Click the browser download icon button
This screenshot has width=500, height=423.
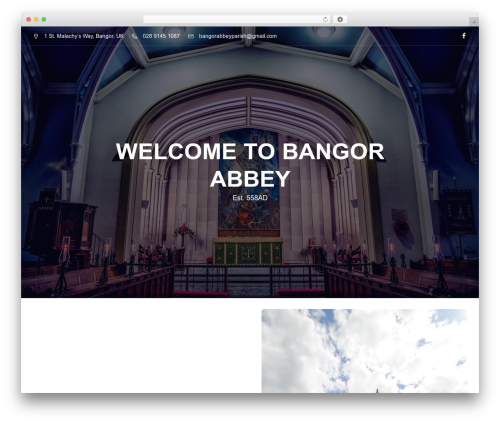[x=340, y=19]
